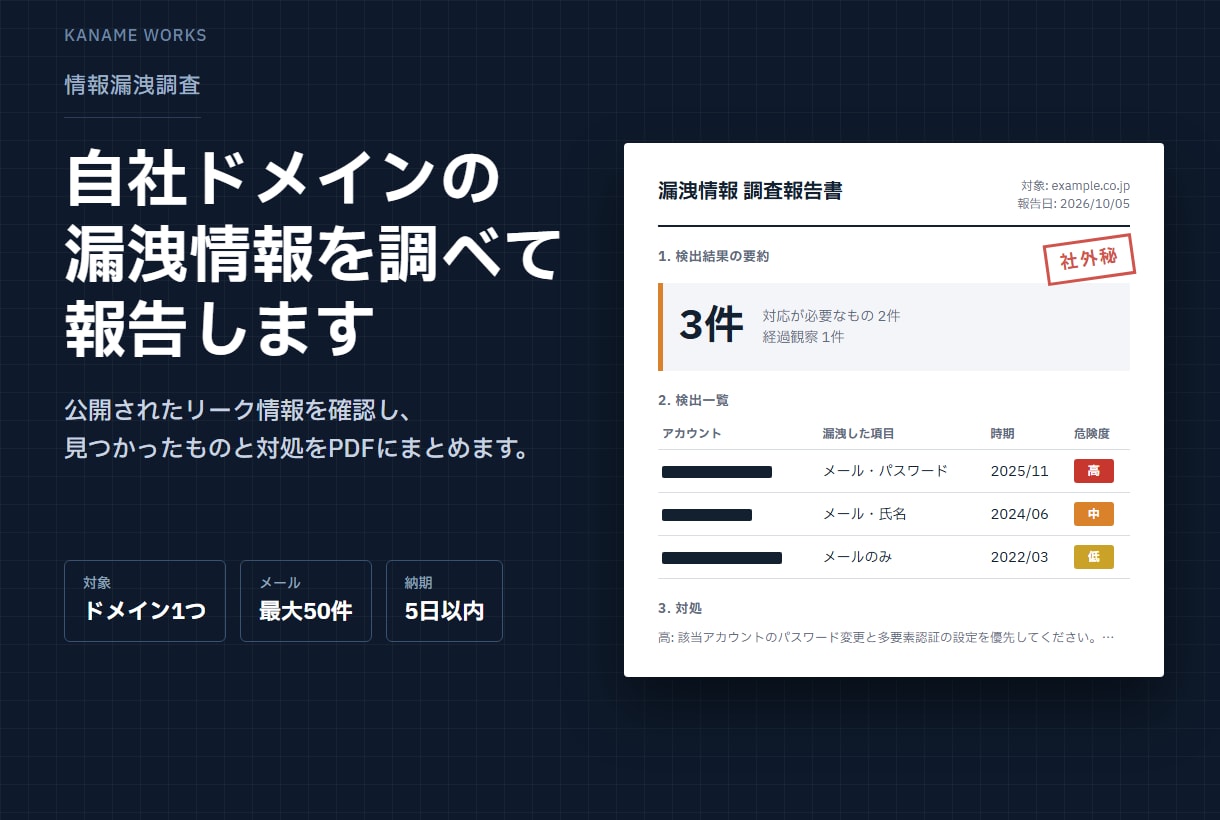Click the 2022/03 date cell
1220x820 pixels.
click(x=1020, y=557)
